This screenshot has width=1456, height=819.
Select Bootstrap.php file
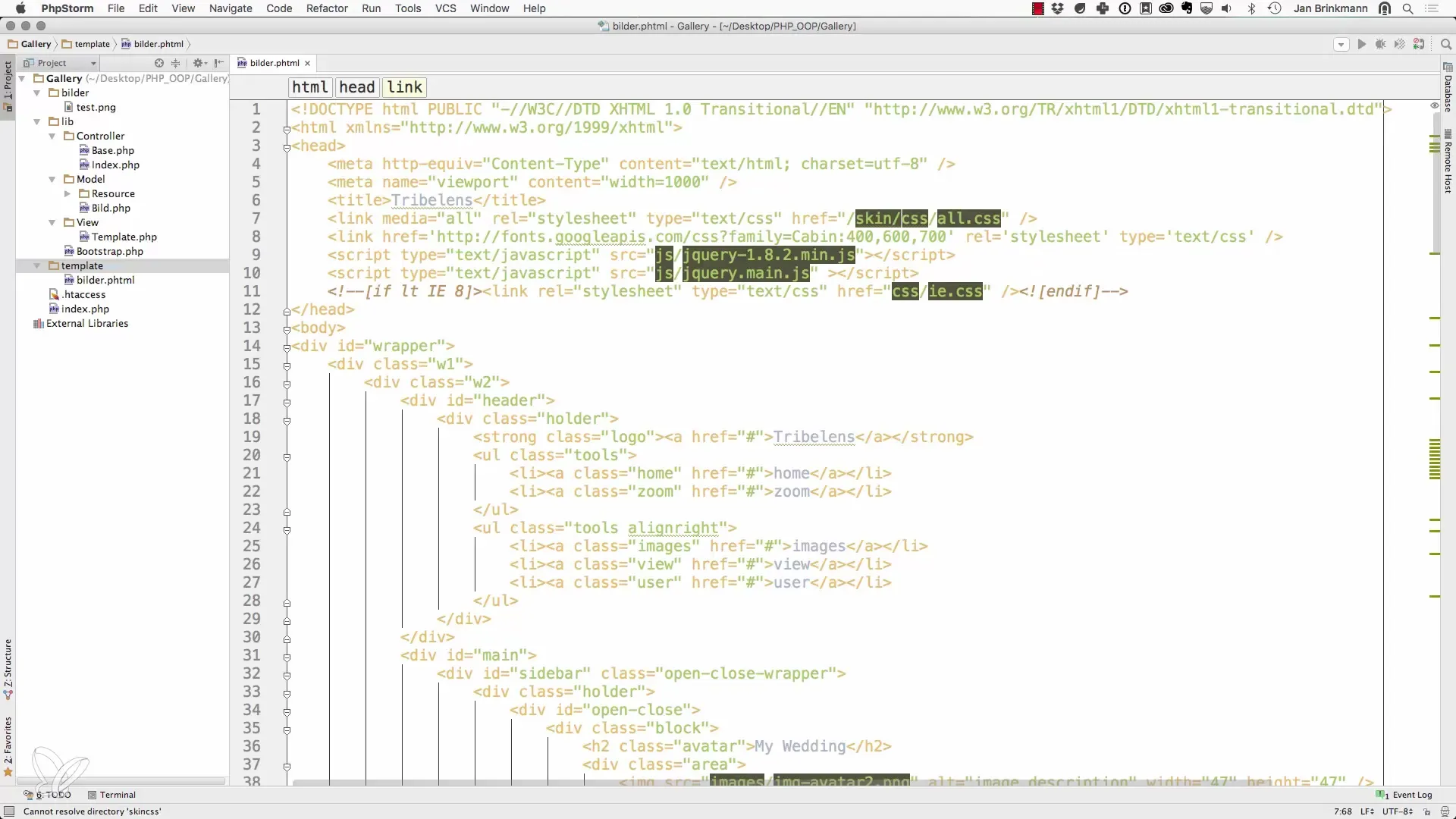click(x=103, y=251)
